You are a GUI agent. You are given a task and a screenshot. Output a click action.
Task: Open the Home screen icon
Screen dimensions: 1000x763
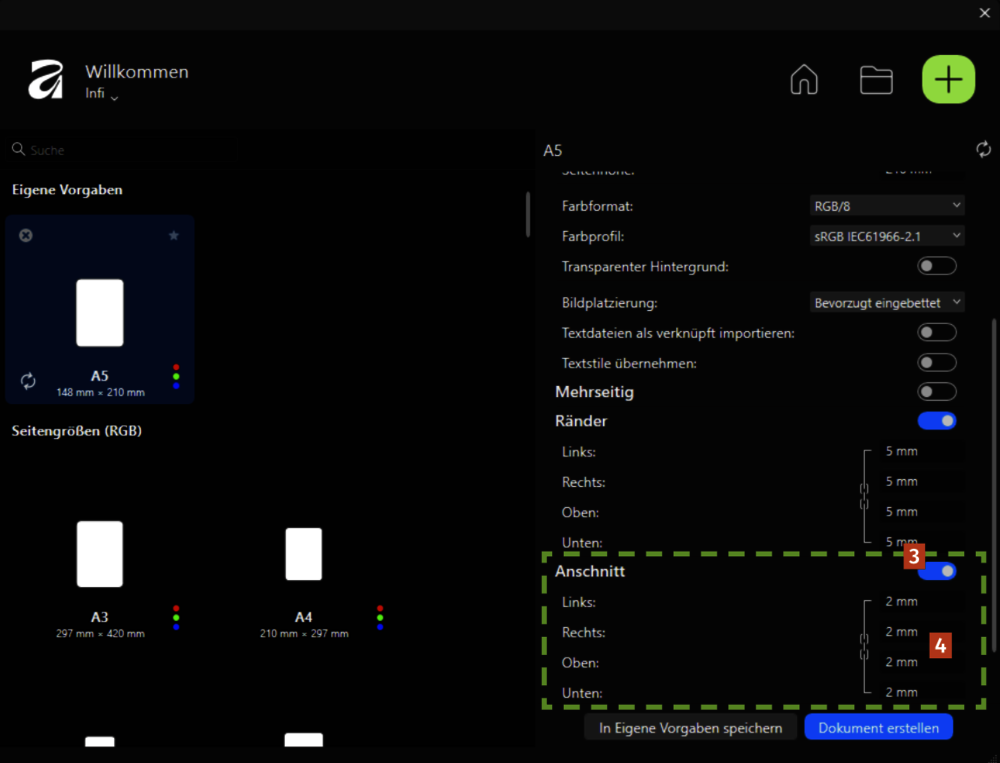pos(804,80)
